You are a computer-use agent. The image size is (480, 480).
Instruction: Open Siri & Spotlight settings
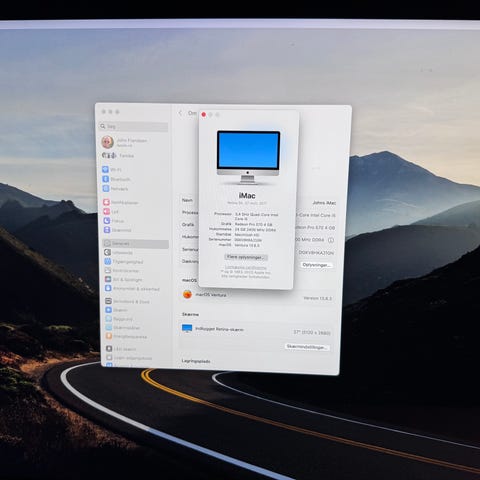(x=124, y=280)
